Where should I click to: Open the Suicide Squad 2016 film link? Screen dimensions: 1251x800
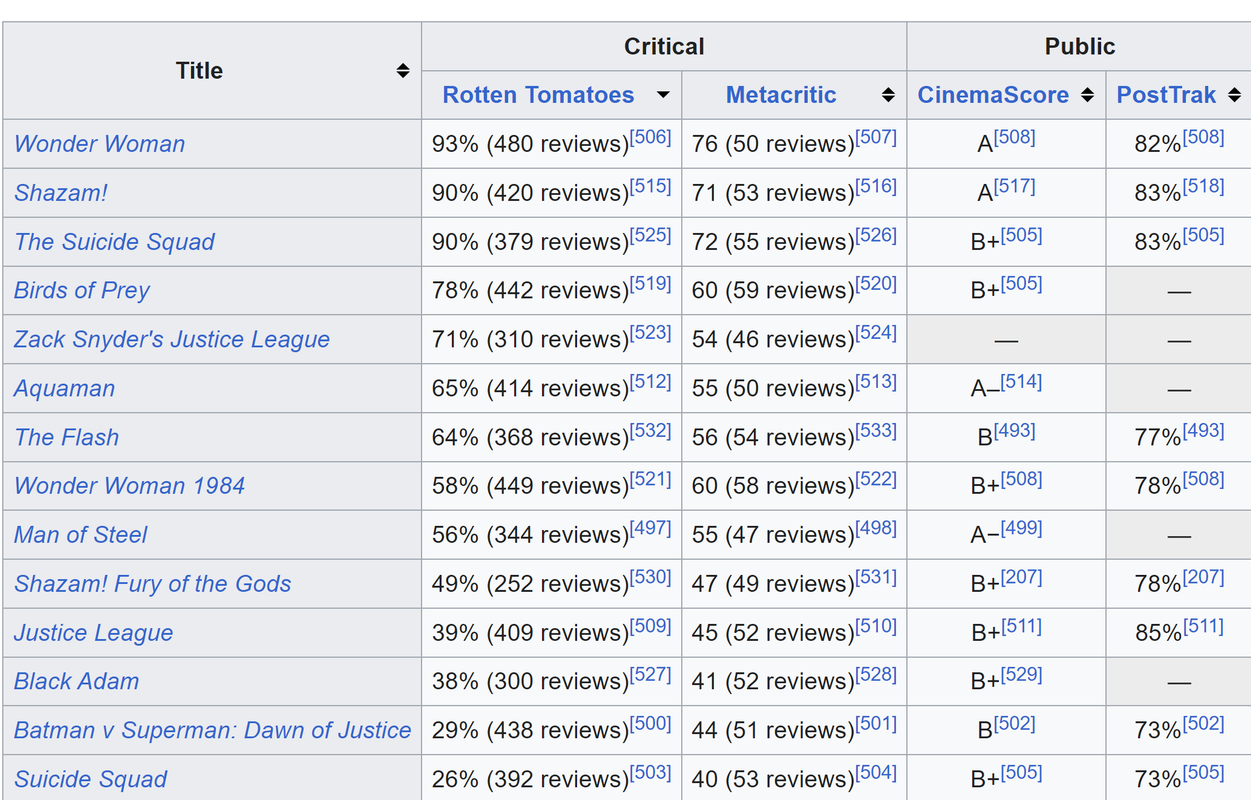tap(90, 780)
